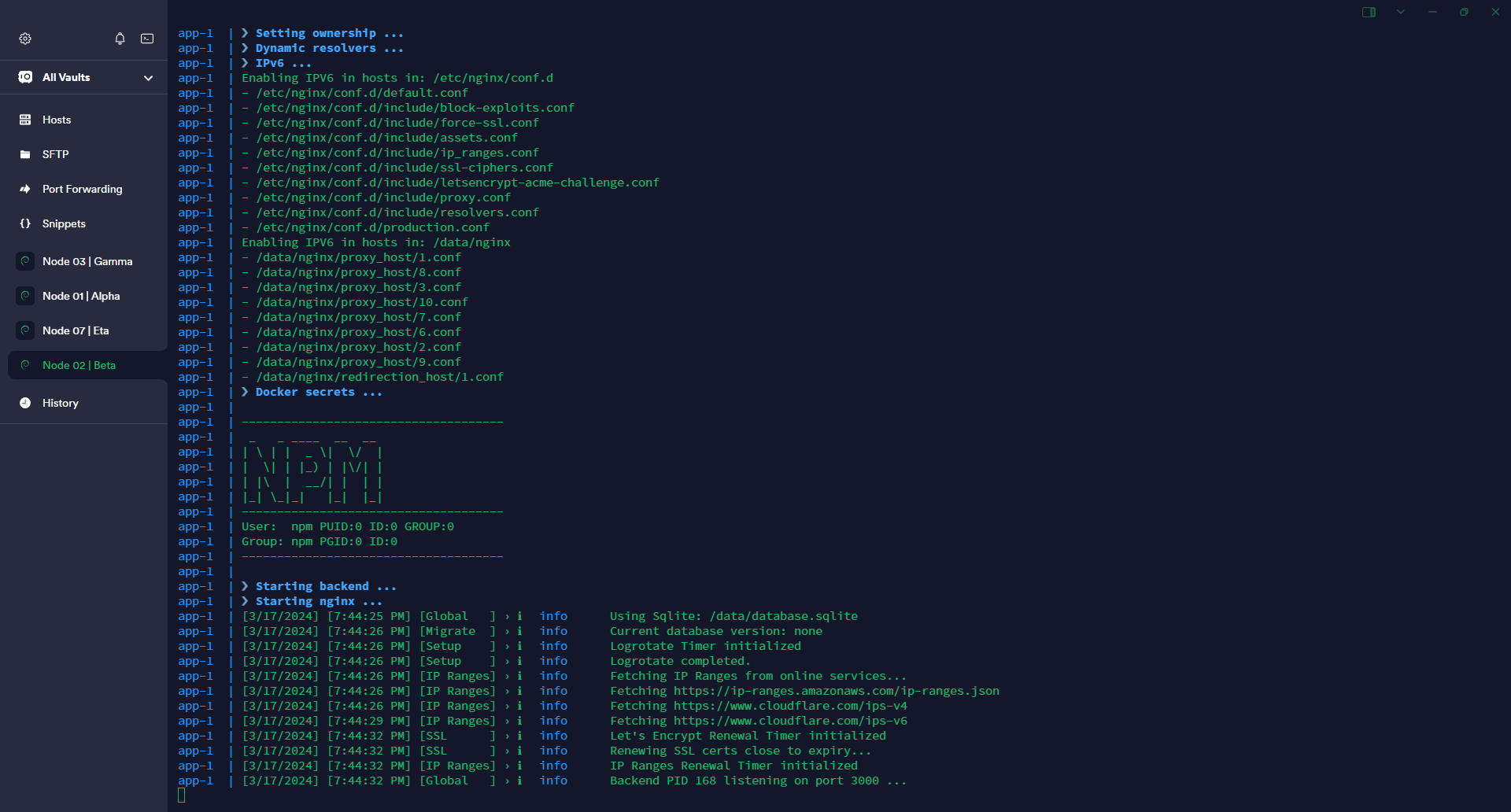Image resolution: width=1511 pixels, height=812 pixels.
Task: Switch to Node 03 | Gamma session
Action: point(87,261)
